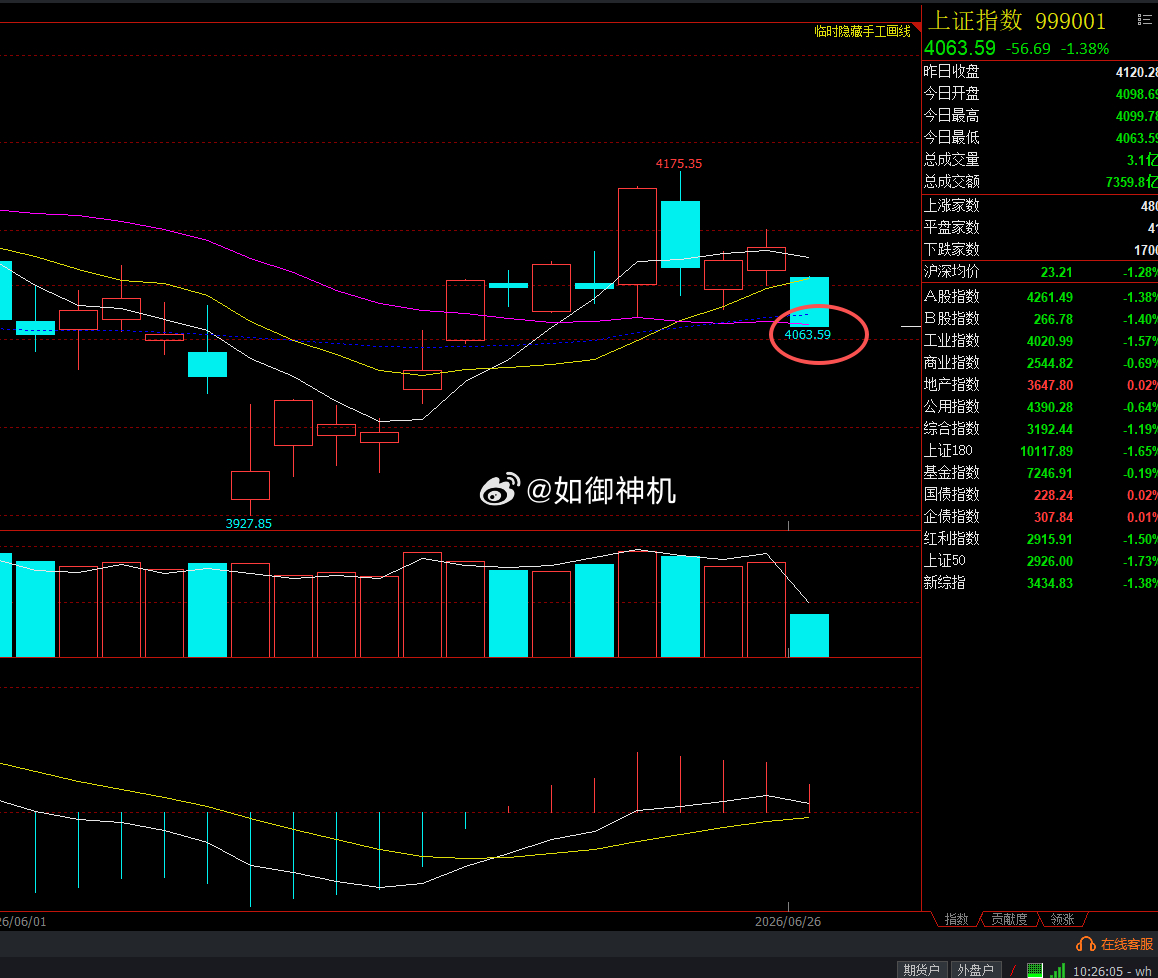Click the 总成交量 label
Viewport: 1158px width, 978px height.
[951, 160]
